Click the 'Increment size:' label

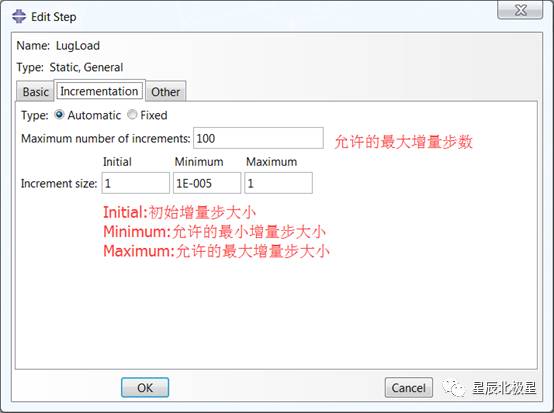(59, 183)
